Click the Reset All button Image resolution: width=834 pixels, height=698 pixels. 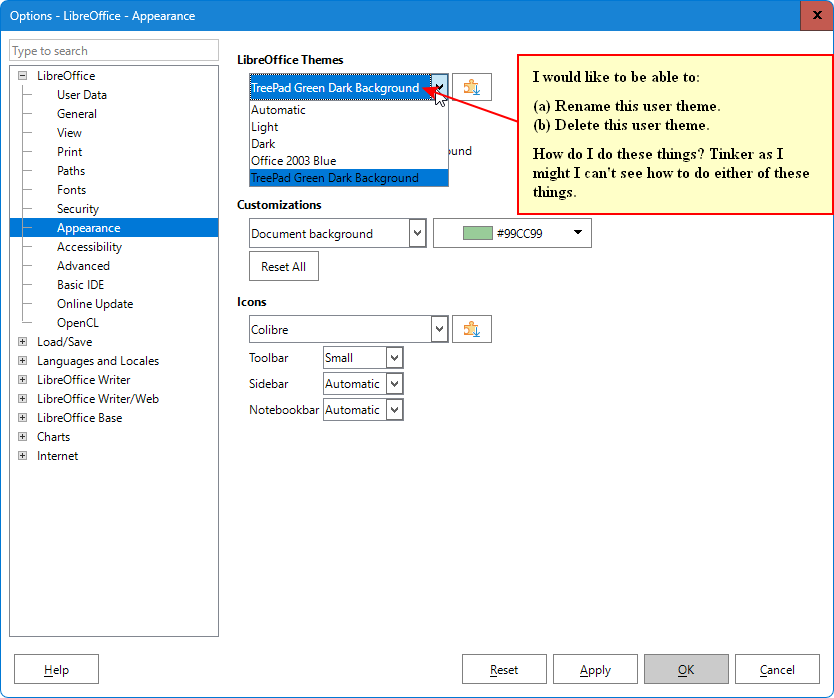(284, 267)
